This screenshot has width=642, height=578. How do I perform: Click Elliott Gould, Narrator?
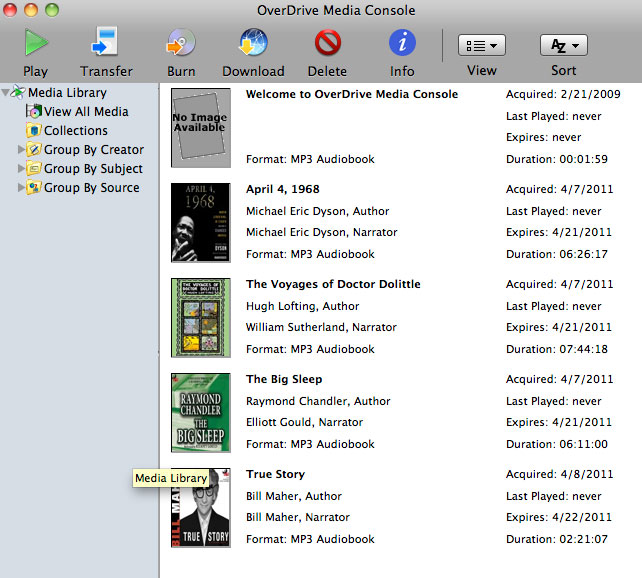click(304, 422)
